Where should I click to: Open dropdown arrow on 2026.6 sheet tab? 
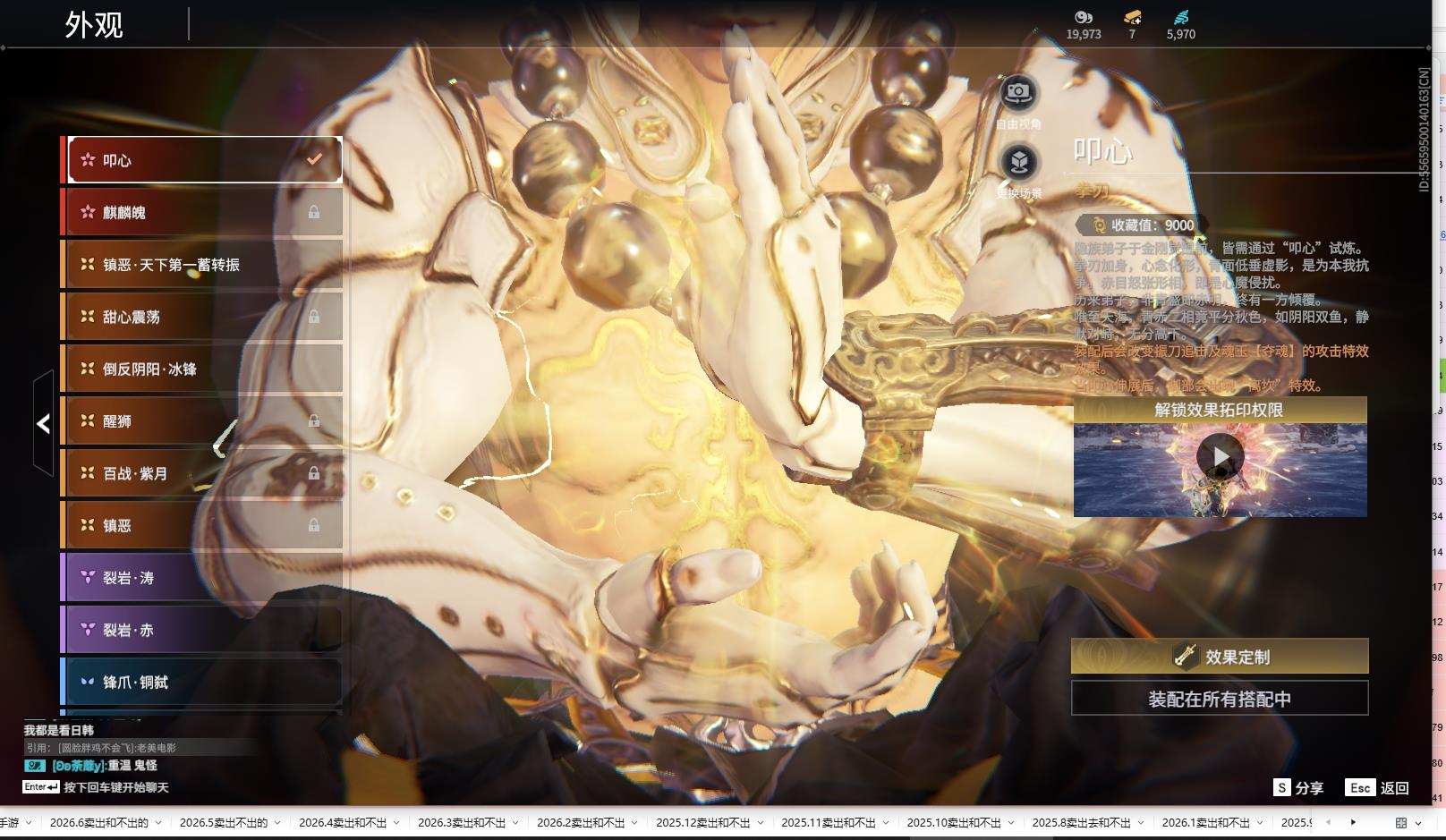158,823
